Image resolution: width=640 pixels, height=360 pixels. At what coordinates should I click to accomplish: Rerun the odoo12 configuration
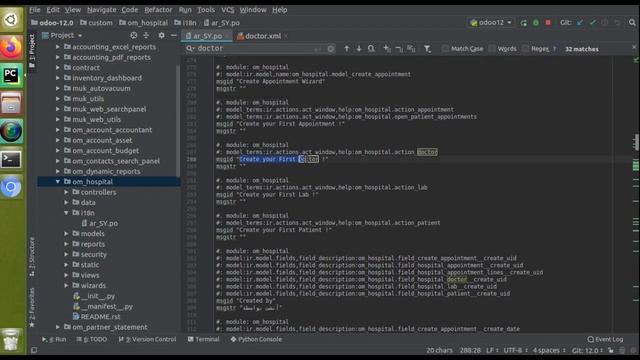(x=523, y=23)
